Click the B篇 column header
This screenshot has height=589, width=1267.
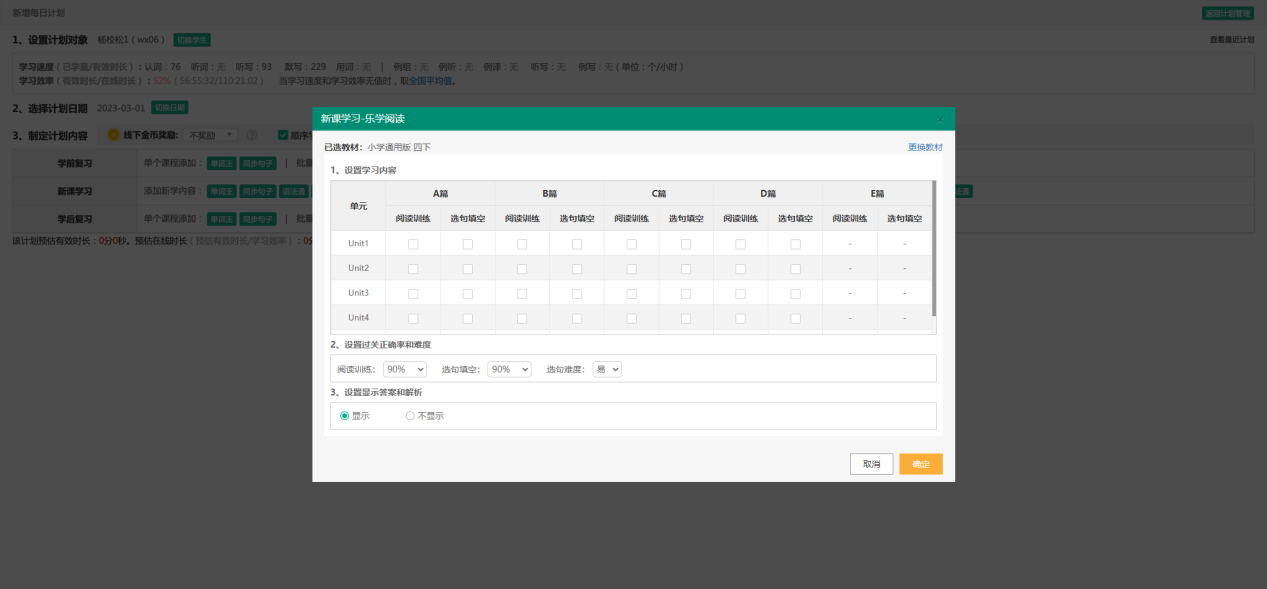549,193
